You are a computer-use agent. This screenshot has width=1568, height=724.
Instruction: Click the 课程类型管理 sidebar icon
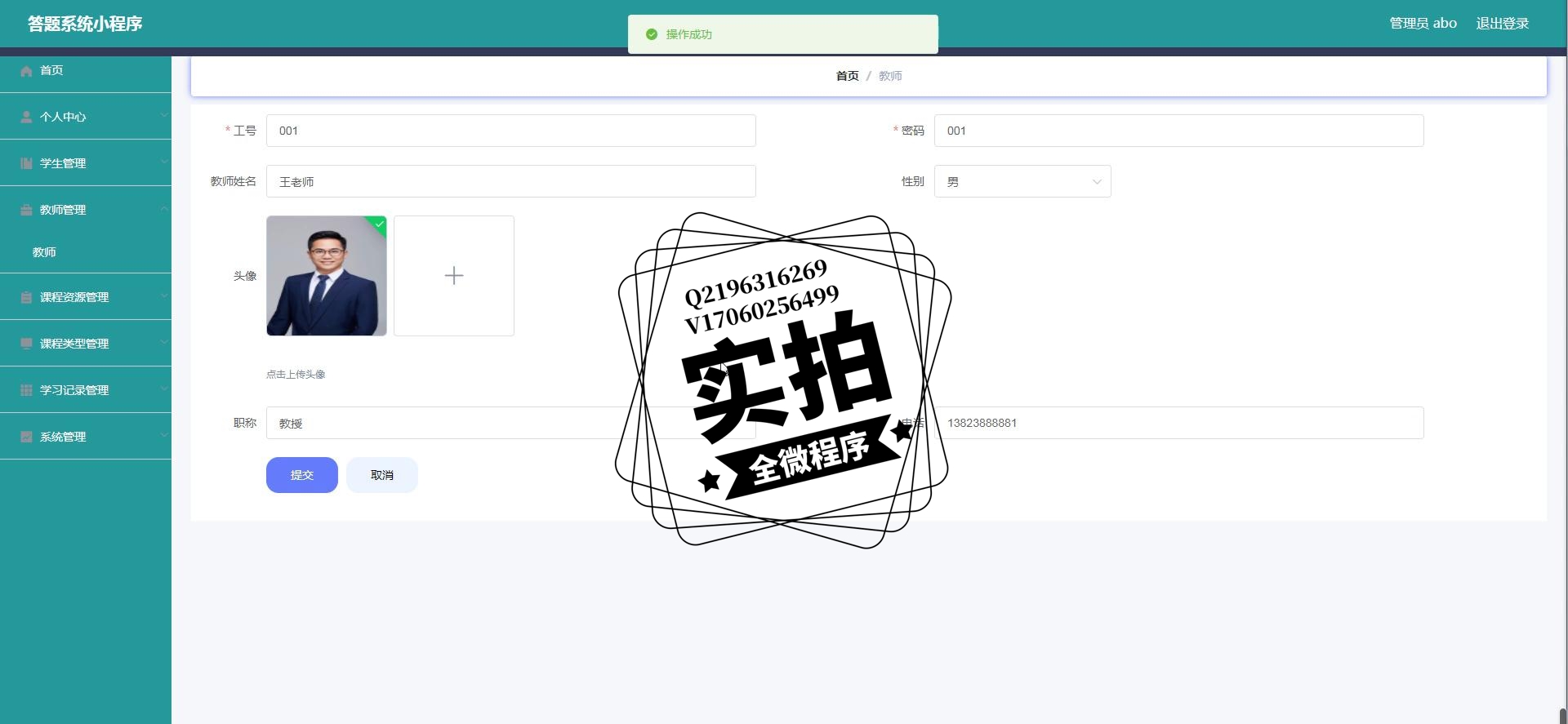tap(26, 344)
